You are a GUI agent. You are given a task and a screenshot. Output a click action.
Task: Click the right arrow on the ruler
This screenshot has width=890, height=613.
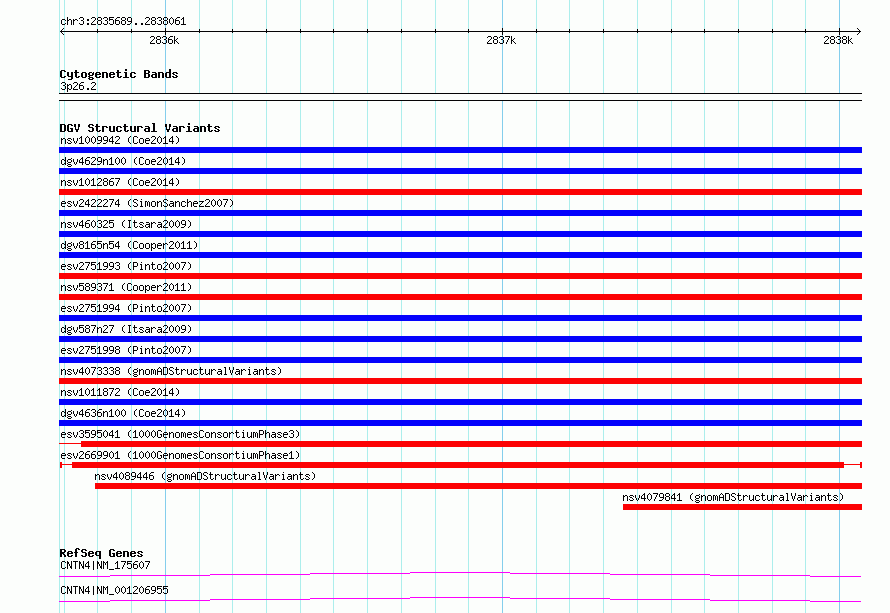(x=859, y=31)
